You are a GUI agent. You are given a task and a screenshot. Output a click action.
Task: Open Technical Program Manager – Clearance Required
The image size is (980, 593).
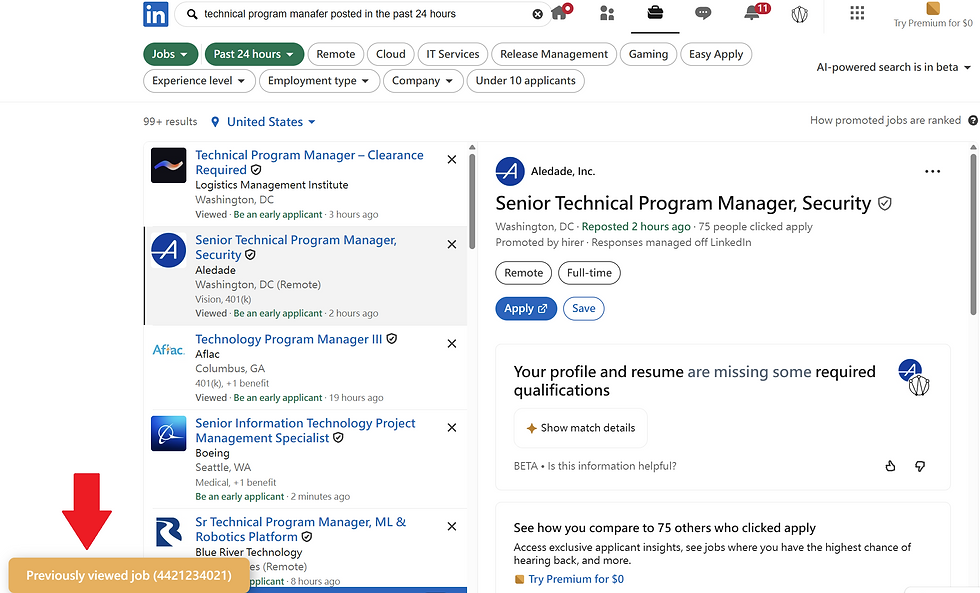tap(309, 162)
